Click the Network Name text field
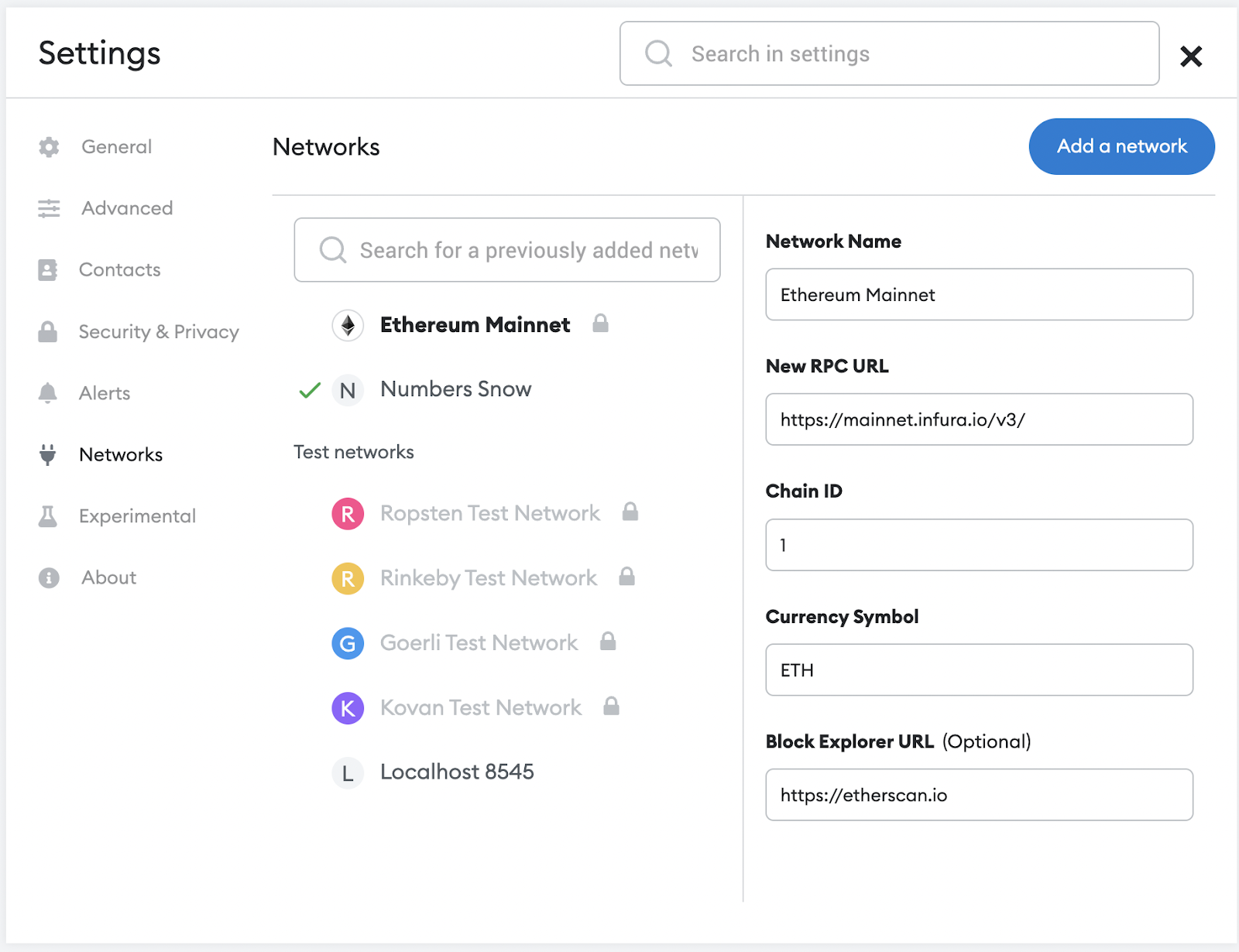 click(x=979, y=295)
